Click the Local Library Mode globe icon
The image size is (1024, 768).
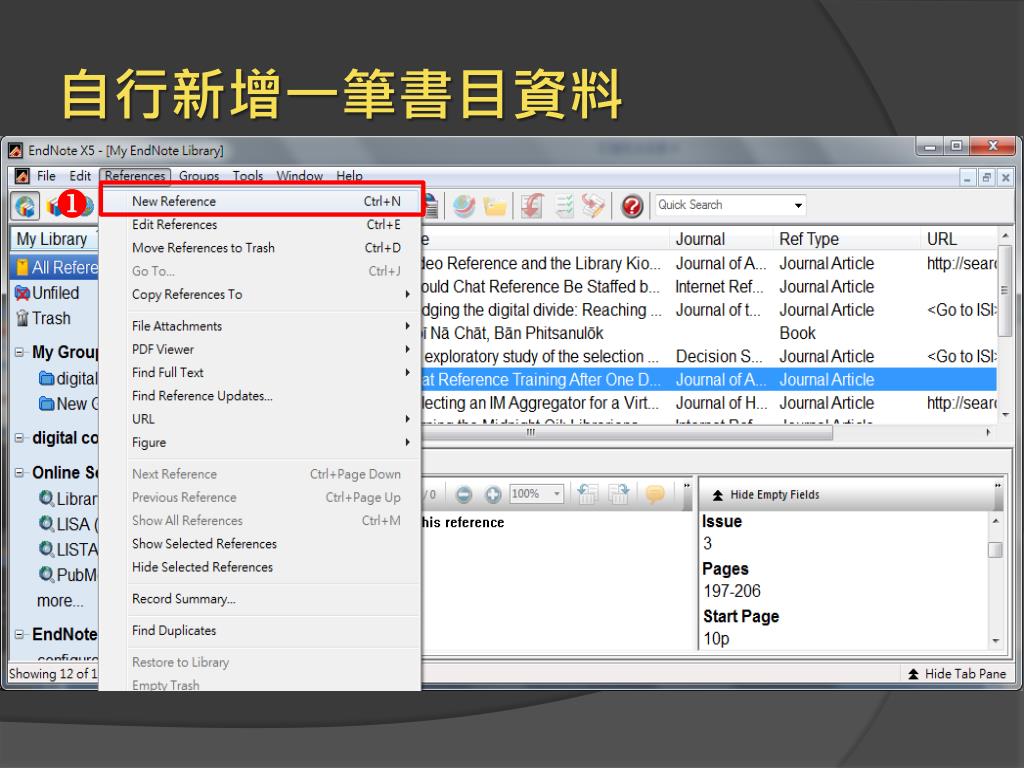tap(25, 206)
